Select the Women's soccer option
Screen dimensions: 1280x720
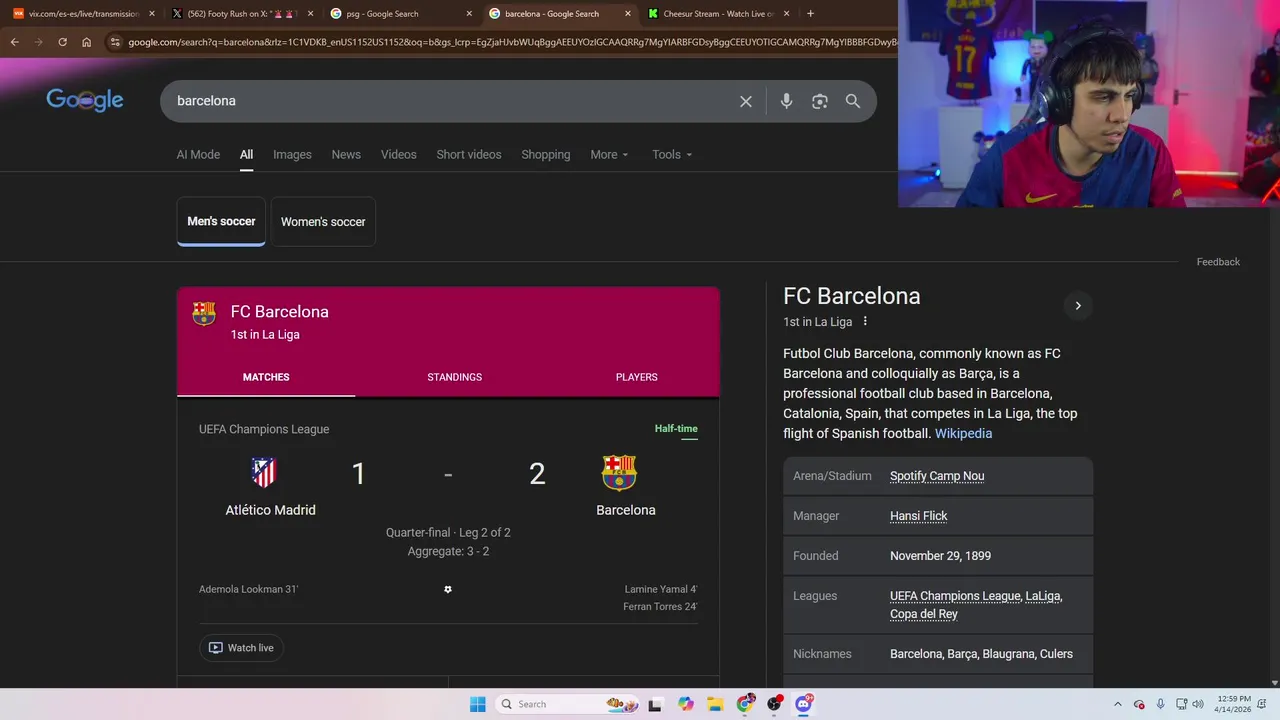pos(323,222)
